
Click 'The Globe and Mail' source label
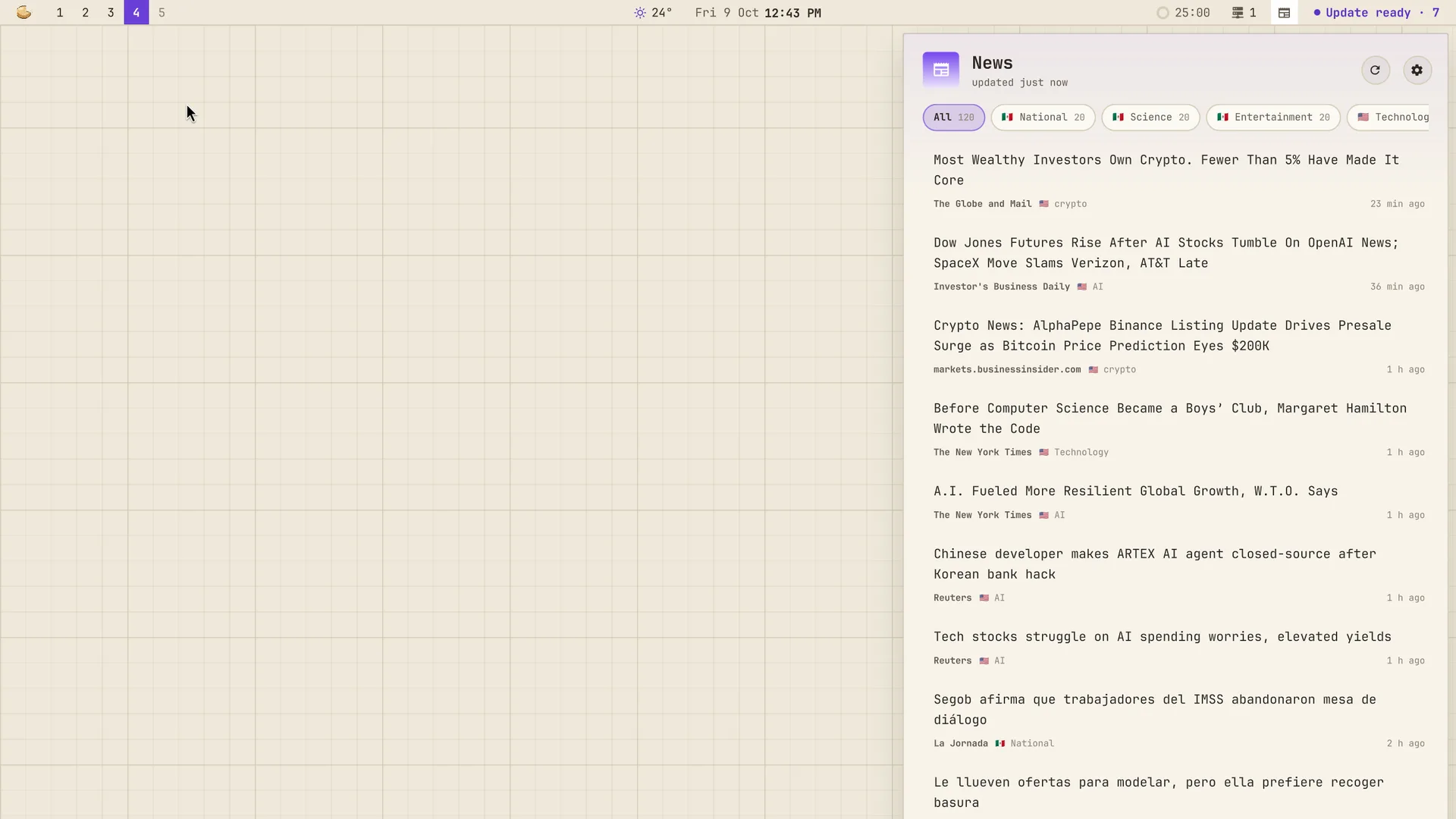click(982, 204)
